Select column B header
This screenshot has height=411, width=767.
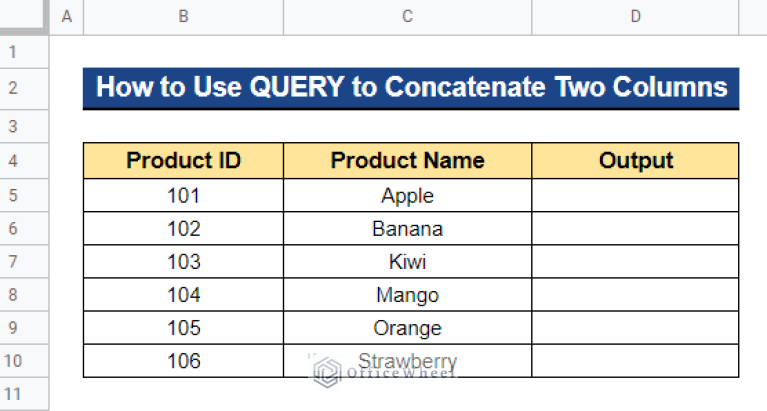[183, 17]
